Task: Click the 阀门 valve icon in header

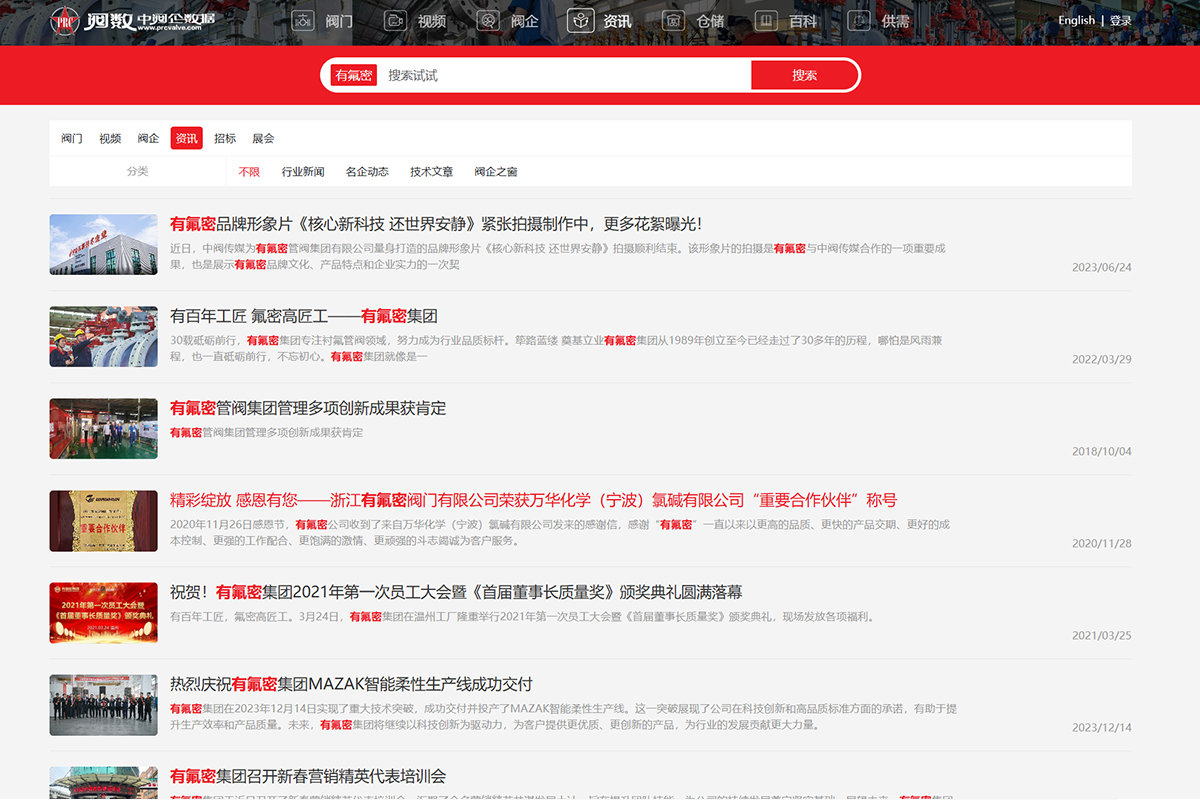Action: (305, 20)
